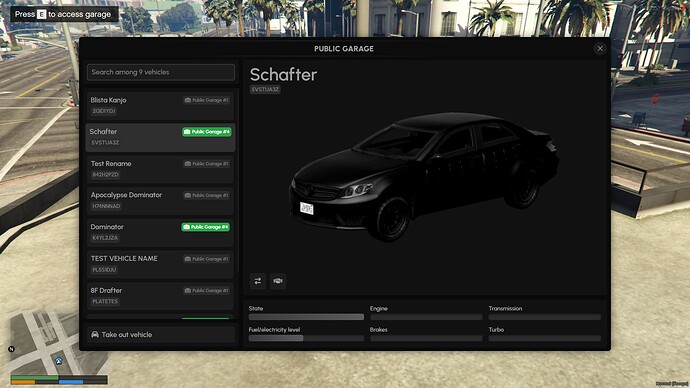
Task: Click the Public Garage #1 badge on Test Rename
Action: click(x=207, y=164)
